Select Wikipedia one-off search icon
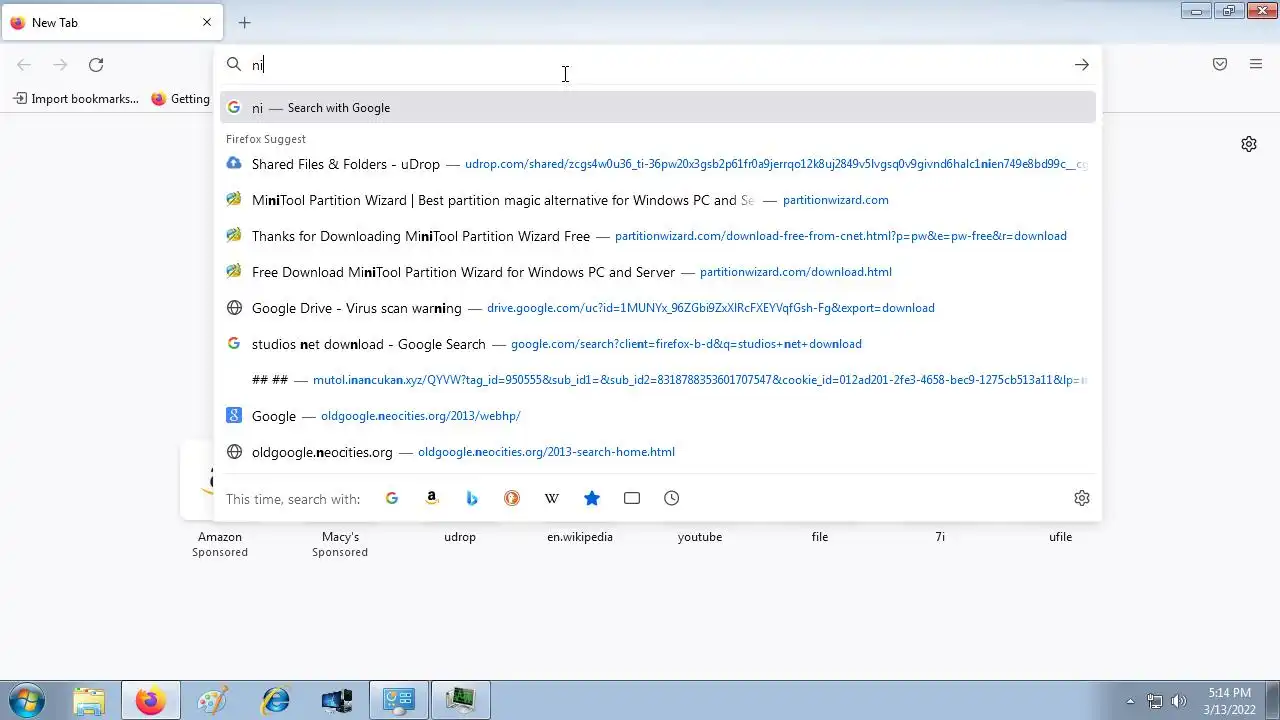Screen dimensions: 1280x720 point(552,498)
